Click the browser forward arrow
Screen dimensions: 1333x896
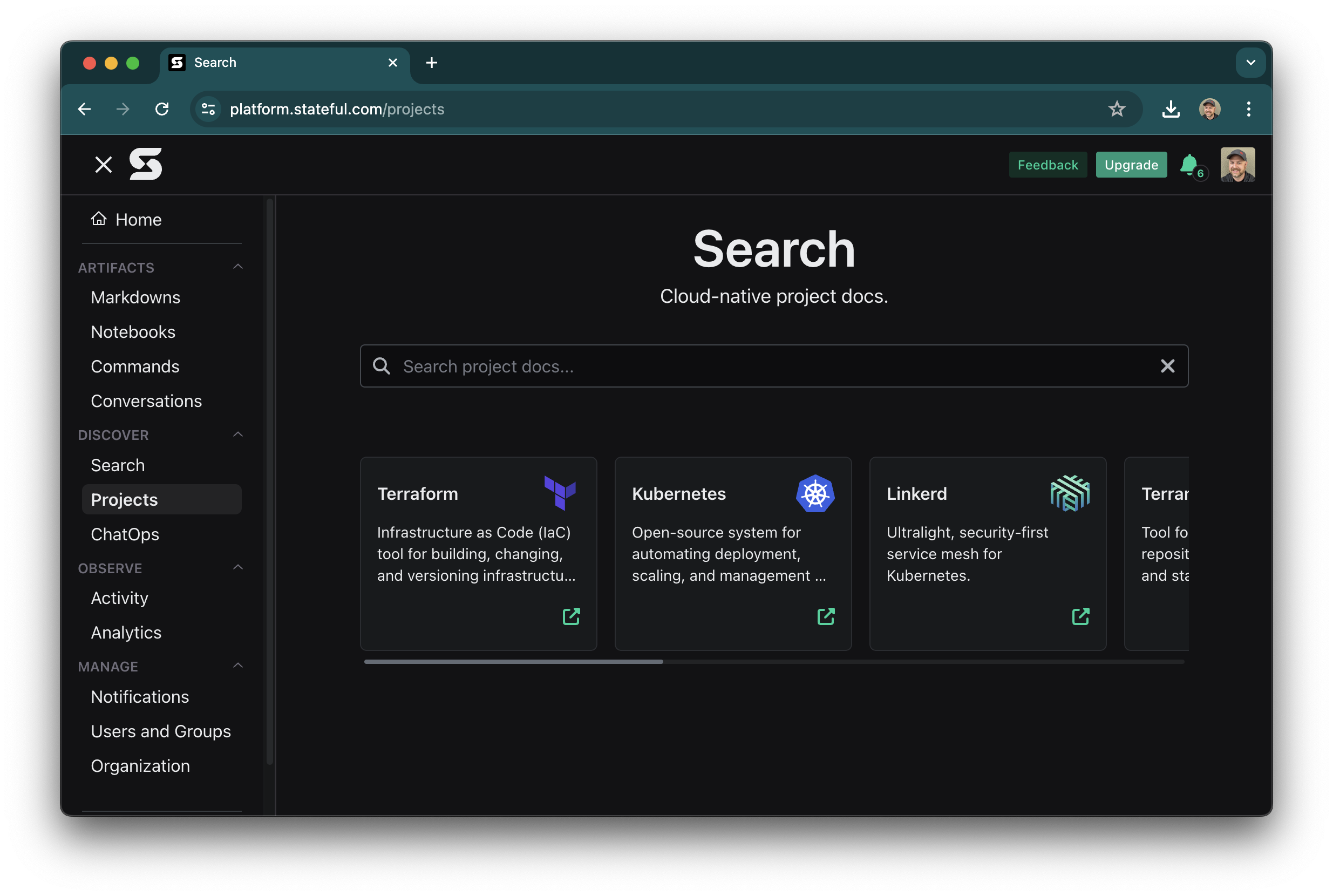pos(123,108)
